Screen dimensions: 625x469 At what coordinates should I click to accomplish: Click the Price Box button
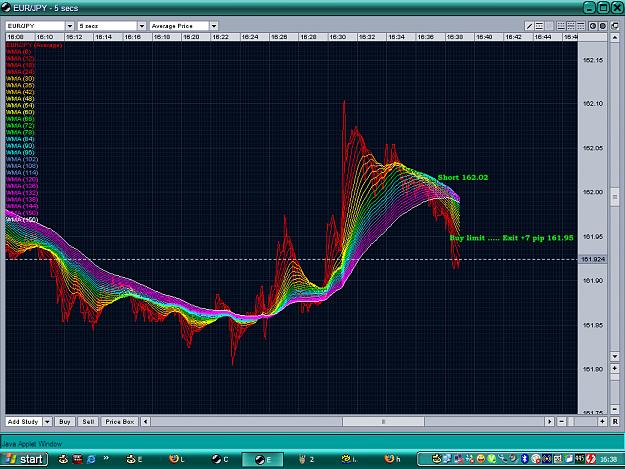coord(120,422)
